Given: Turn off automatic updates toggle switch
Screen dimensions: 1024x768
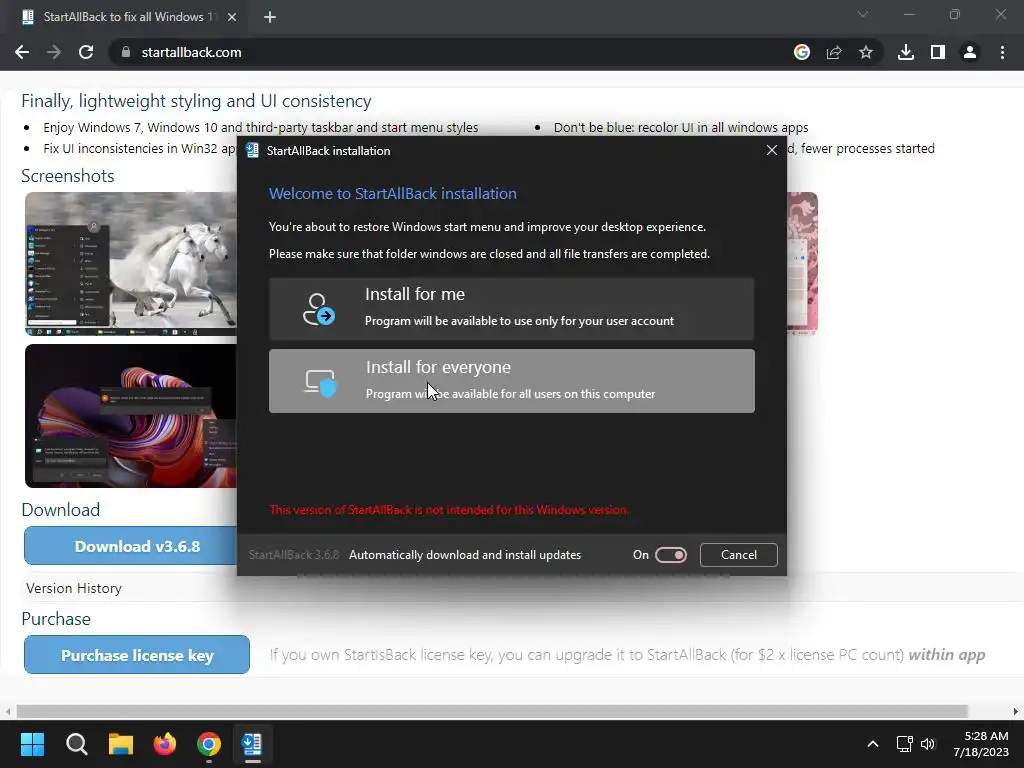Looking at the screenshot, I should 671,554.
